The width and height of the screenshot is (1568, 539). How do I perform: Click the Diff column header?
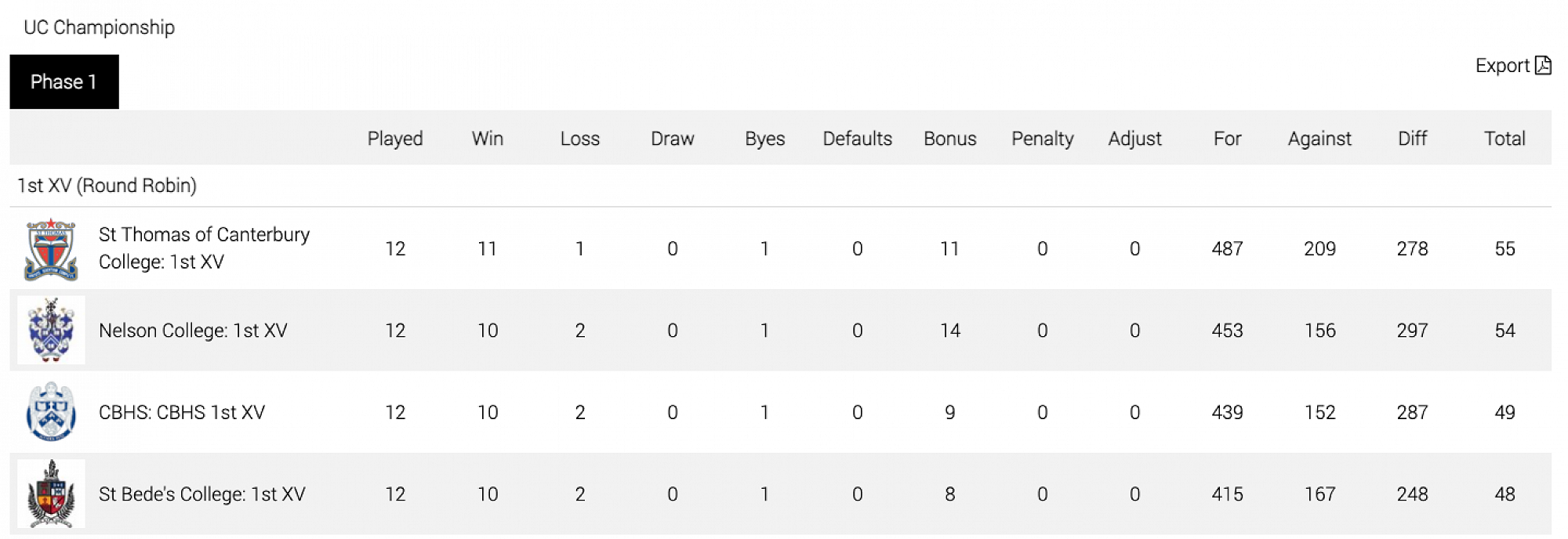(x=1412, y=139)
